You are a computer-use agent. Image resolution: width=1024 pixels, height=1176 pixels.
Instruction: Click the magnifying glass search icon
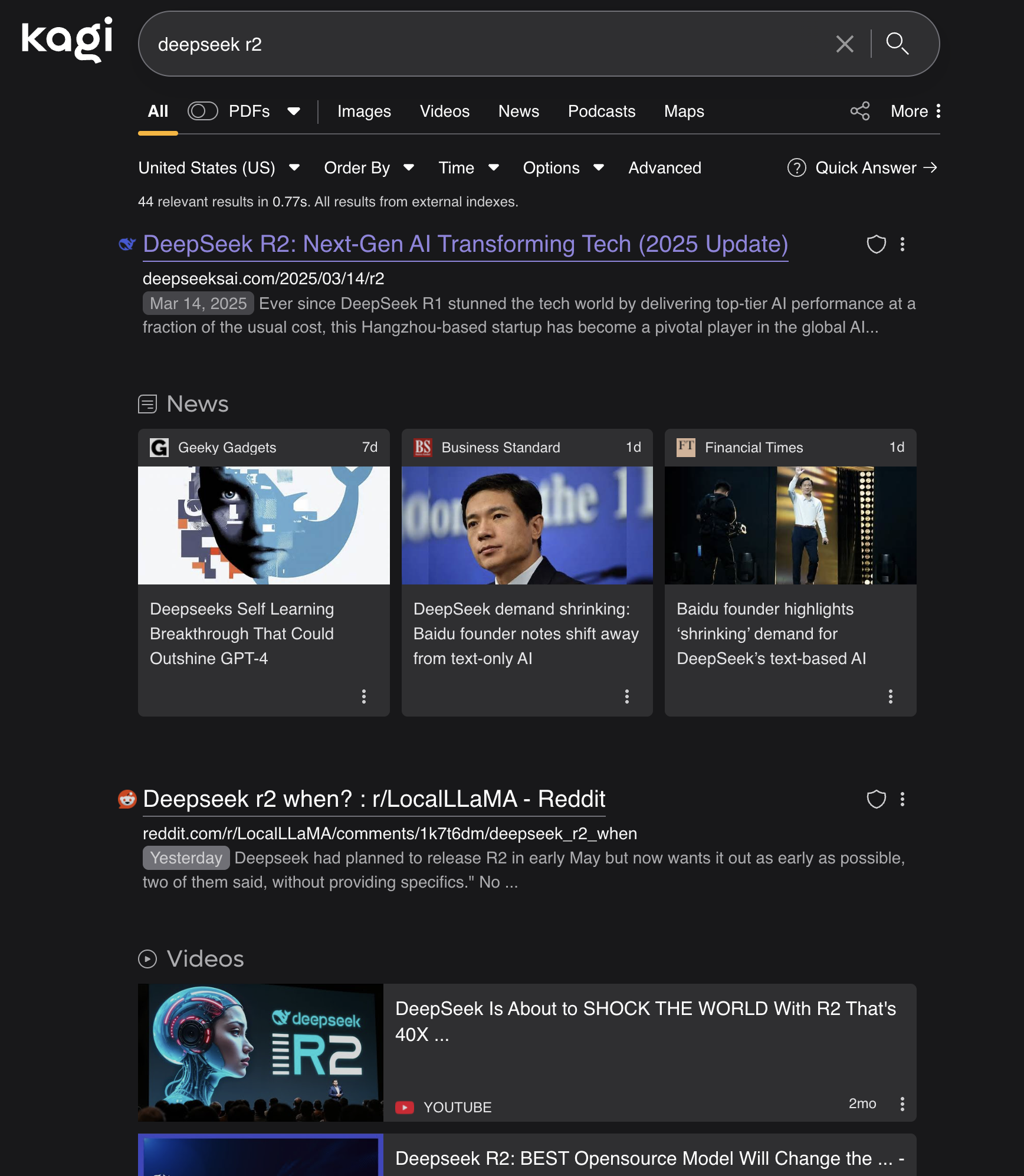pos(897,44)
